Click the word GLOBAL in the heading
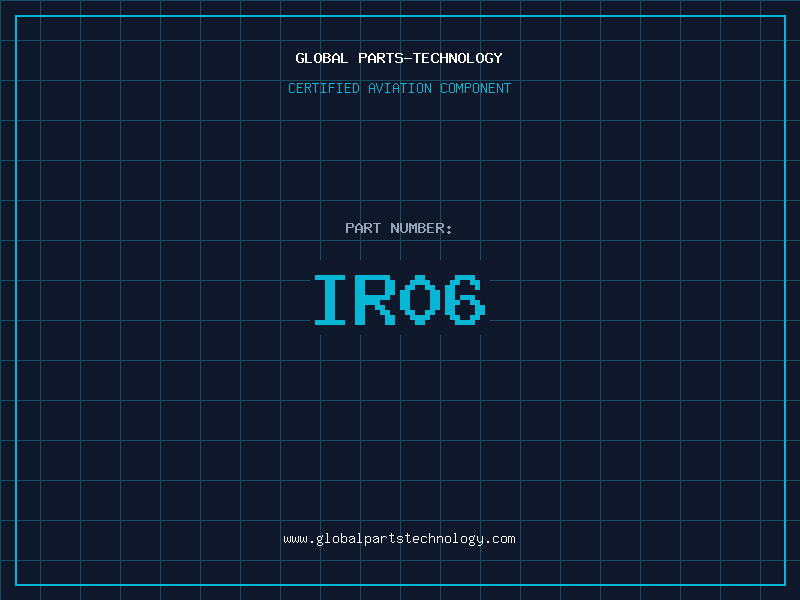Image resolution: width=800 pixels, height=600 pixels. 322,58
